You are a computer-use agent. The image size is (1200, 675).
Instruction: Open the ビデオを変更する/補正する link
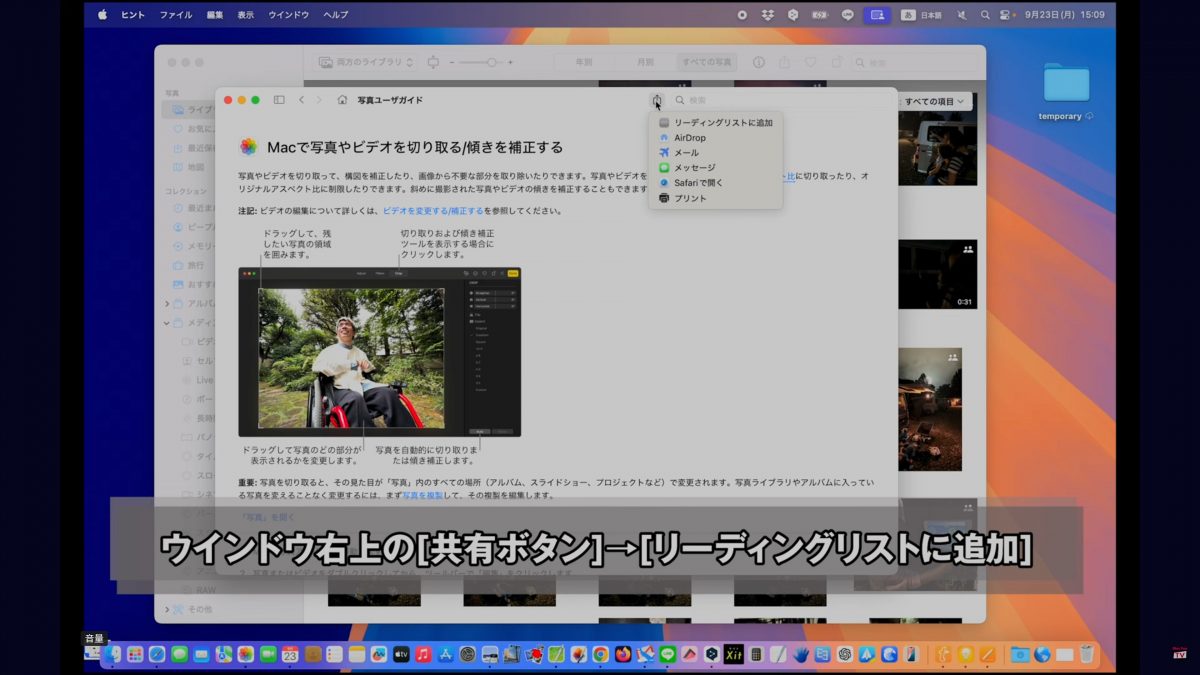coord(433,211)
